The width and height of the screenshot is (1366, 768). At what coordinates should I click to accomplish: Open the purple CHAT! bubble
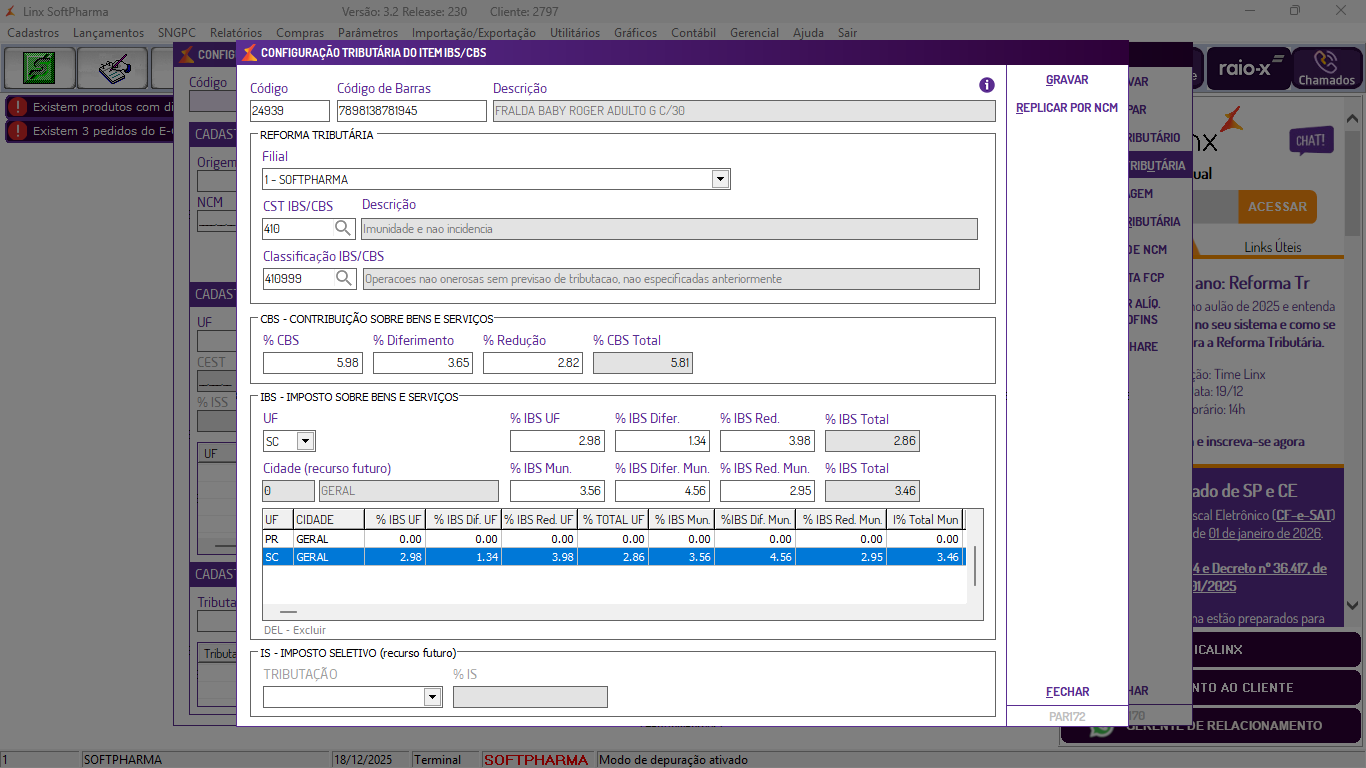tap(1310, 141)
